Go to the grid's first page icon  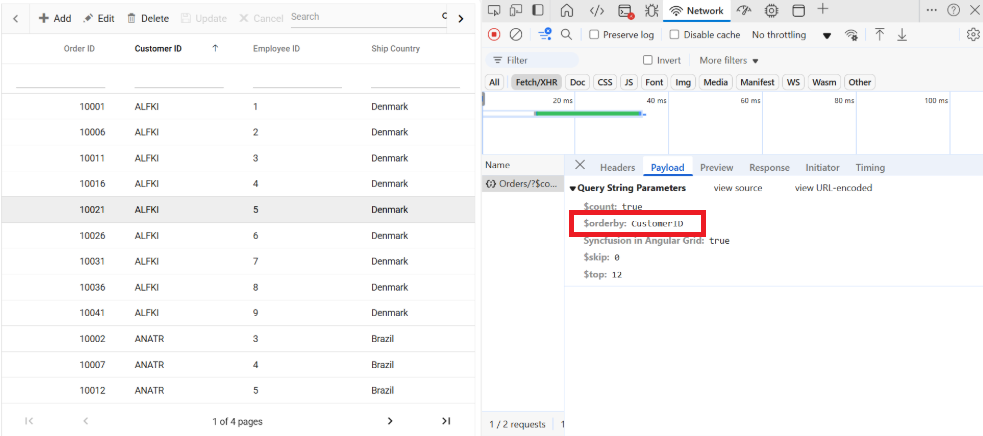[x=29, y=421]
